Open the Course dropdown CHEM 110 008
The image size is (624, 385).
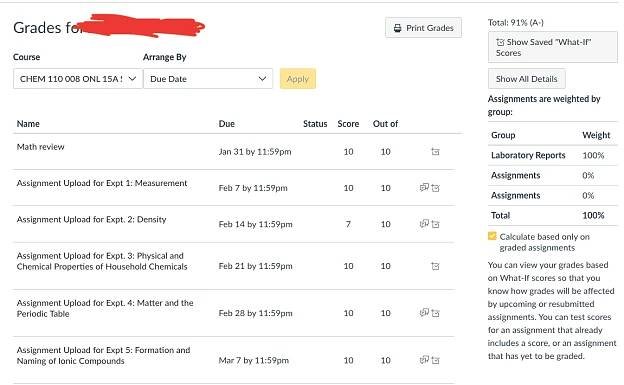(x=78, y=79)
